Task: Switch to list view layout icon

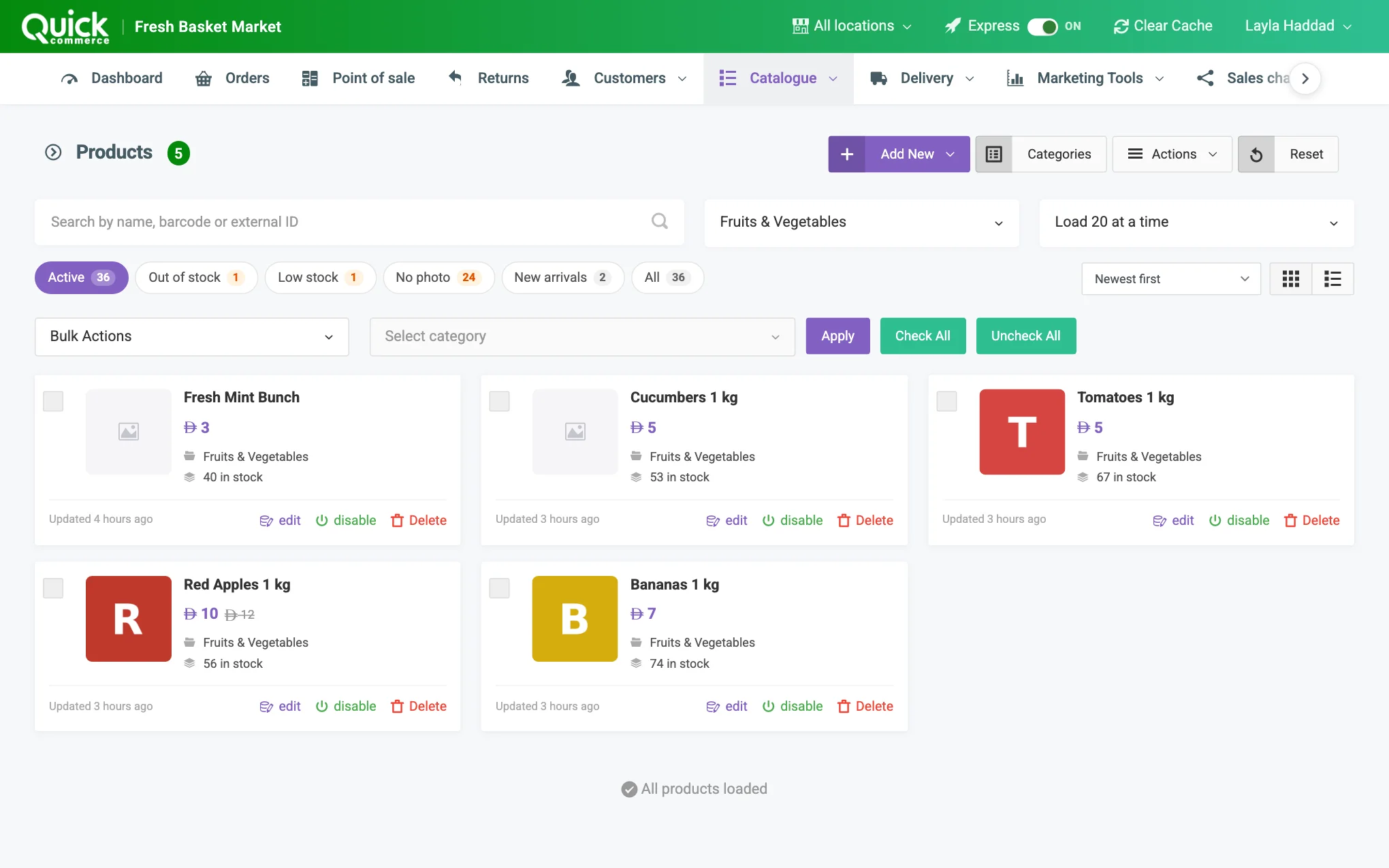Action: 1332,278
